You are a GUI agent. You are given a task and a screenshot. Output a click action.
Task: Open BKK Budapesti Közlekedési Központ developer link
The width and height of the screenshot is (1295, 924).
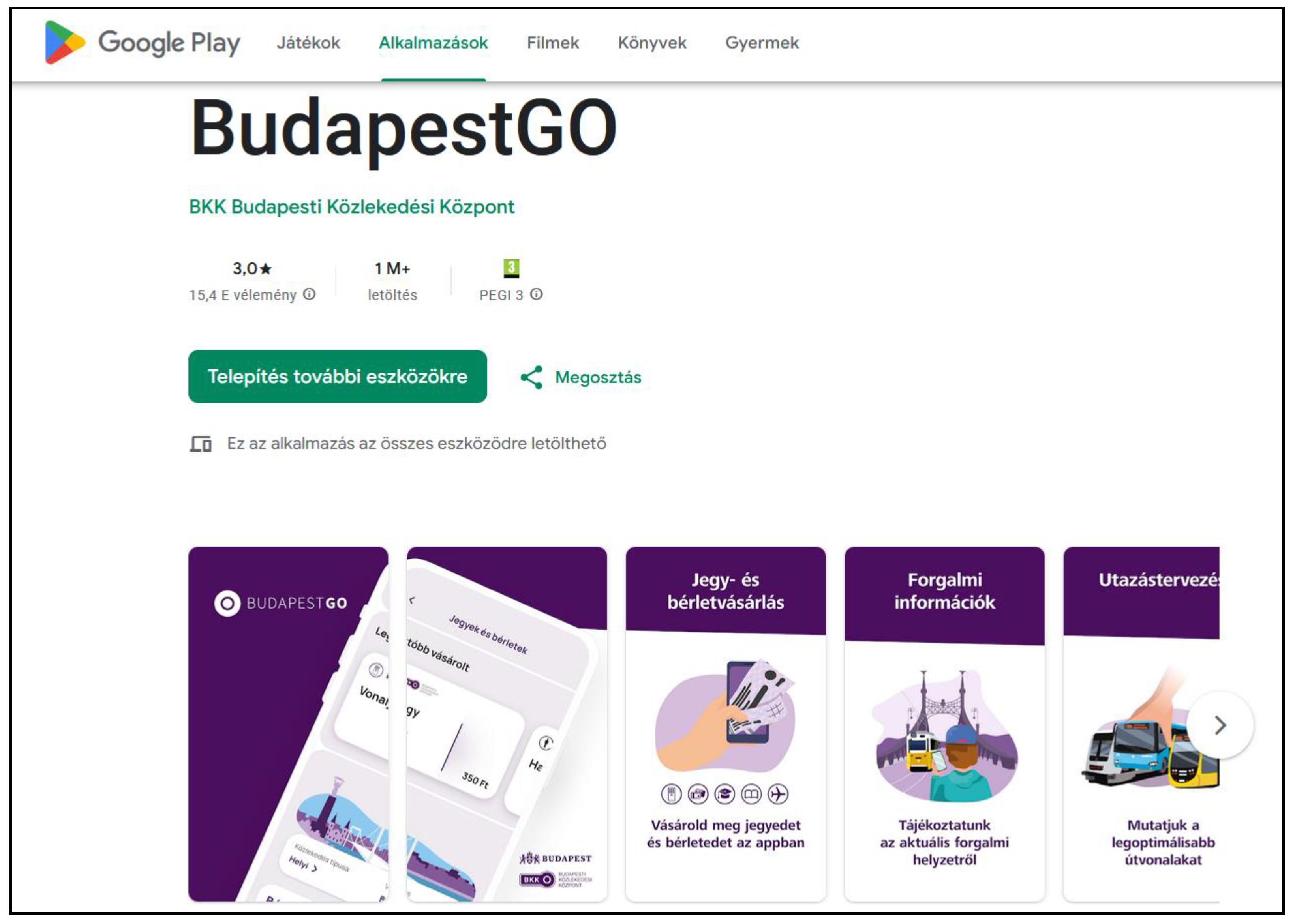tap(351, 206)
